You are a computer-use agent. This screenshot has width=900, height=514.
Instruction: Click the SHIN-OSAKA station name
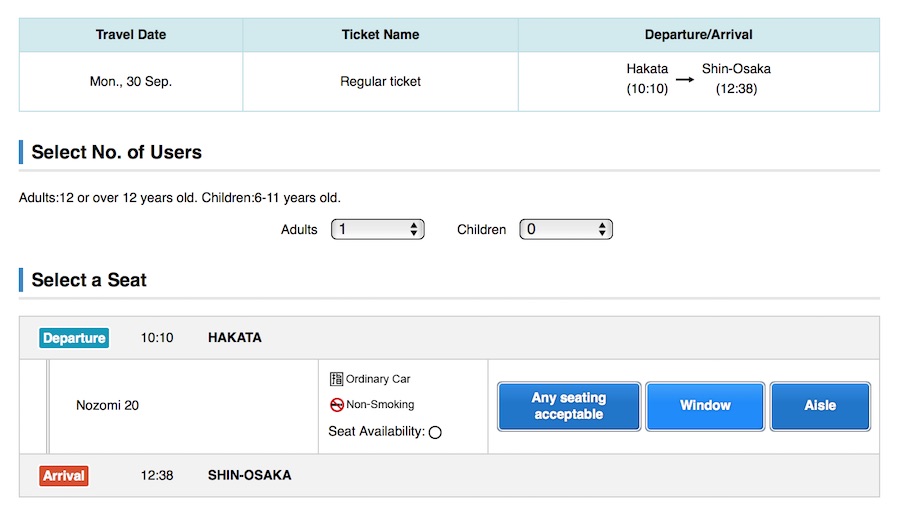click(249, 475)
